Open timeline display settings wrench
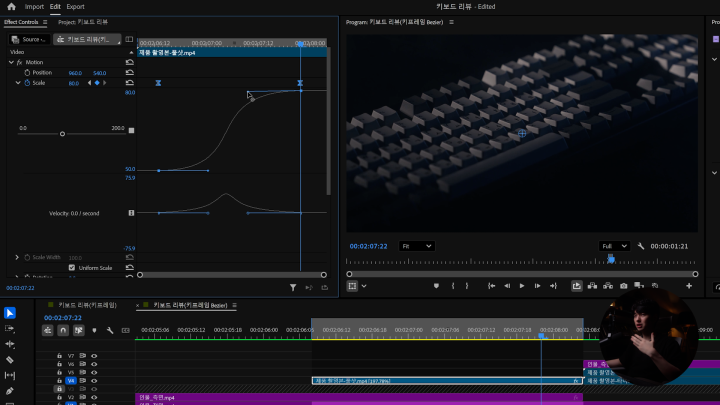Image resolution: width=720 pixels, height=405 pixels. click(x=110, y=330)
